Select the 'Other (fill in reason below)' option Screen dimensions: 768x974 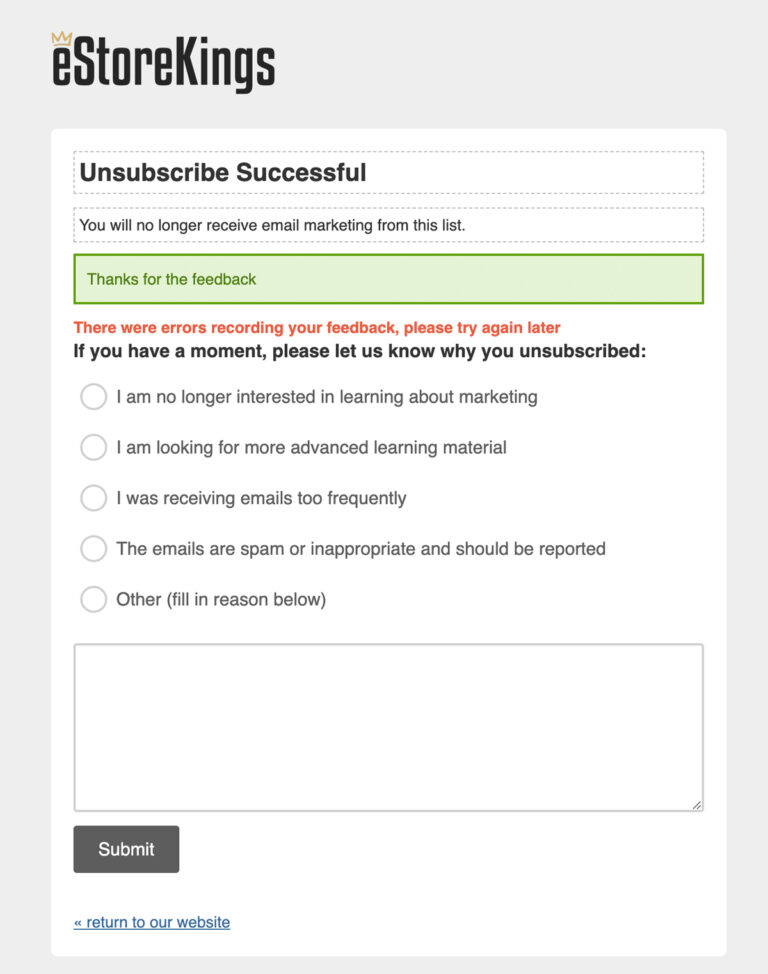click(93, 599)
